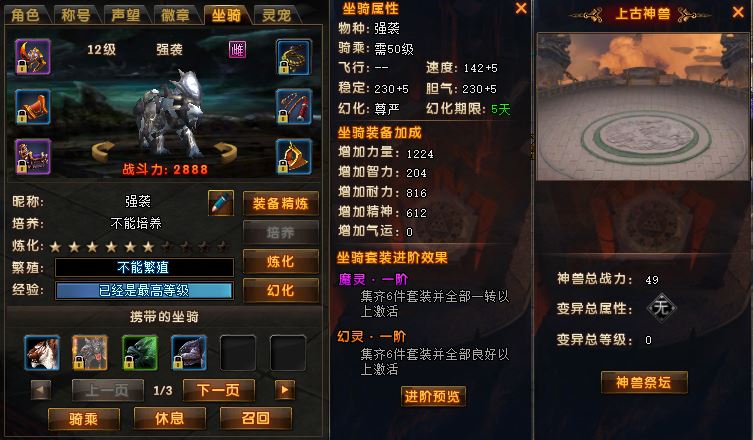Viewport: 753px width, 440px height.
Task: Click the 幻化 button
Action: (x=280, y=291)
